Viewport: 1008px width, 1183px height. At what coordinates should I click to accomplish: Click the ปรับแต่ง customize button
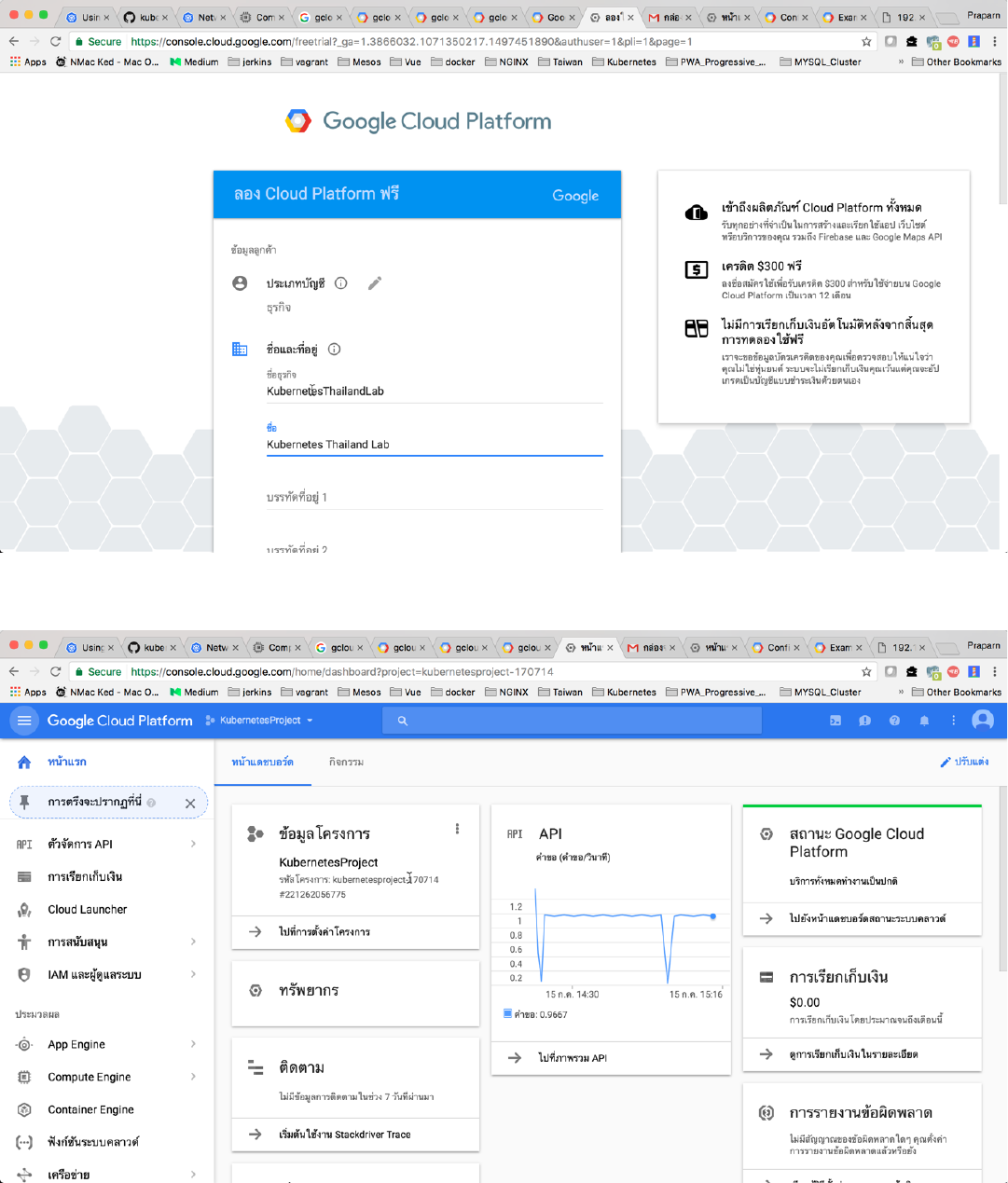click(x=964, y=763)
